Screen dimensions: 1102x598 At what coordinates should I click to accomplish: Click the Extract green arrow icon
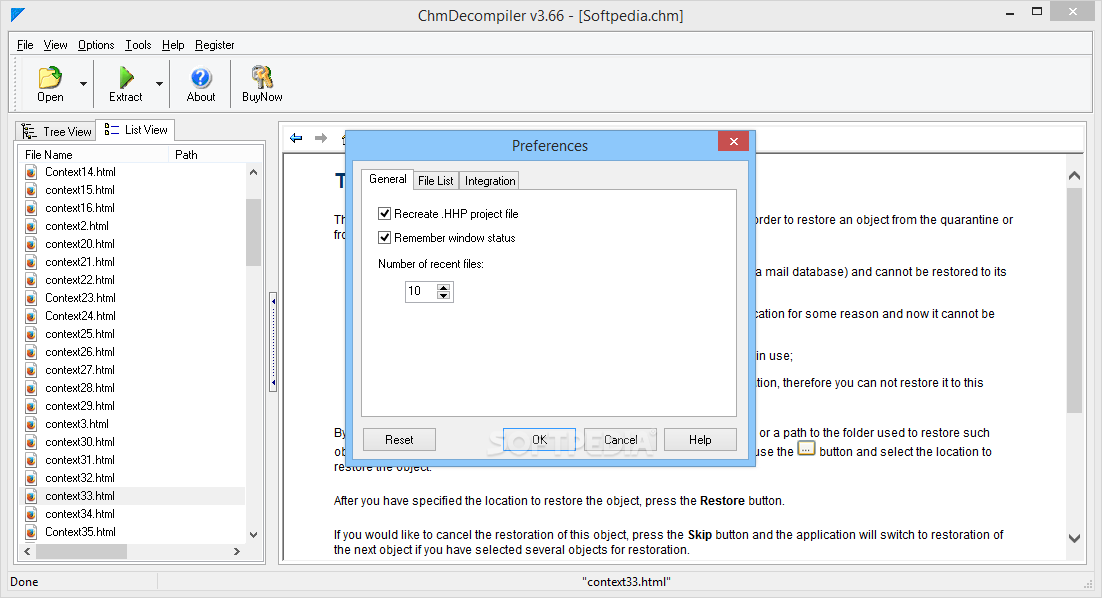[126, 77]
